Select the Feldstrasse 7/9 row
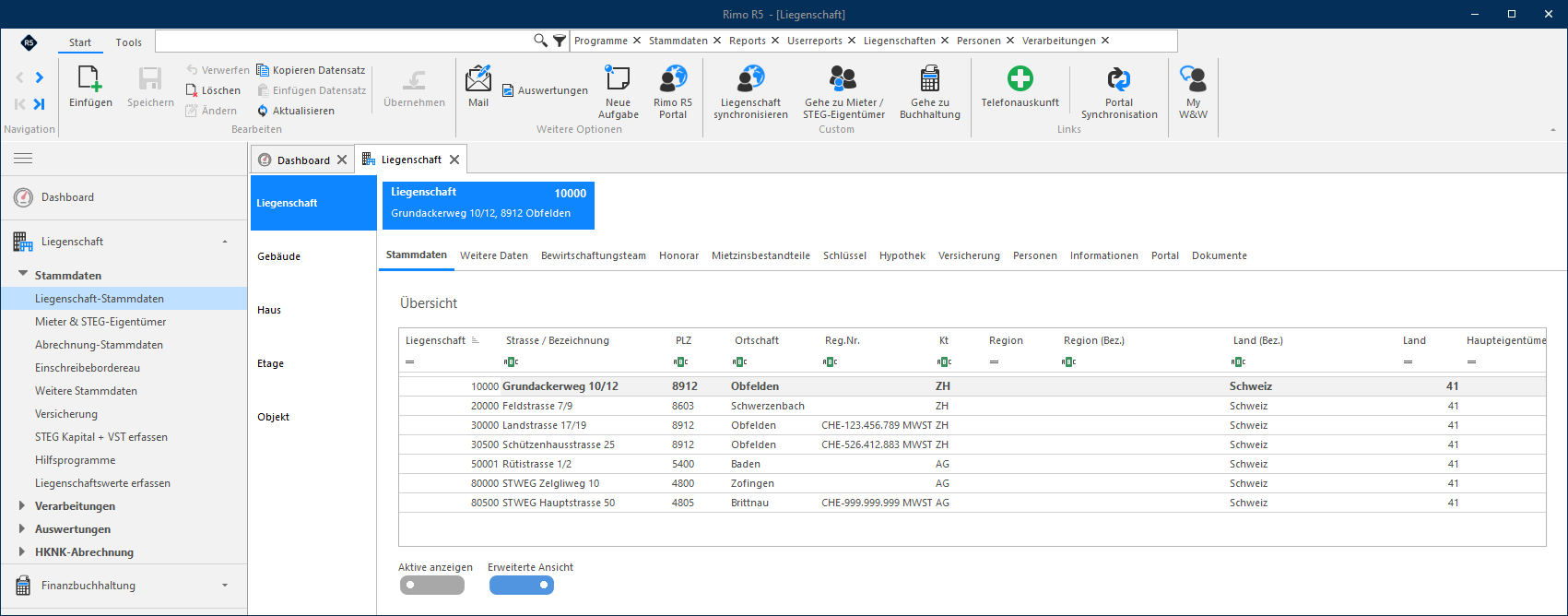 [x=973, y=406]
